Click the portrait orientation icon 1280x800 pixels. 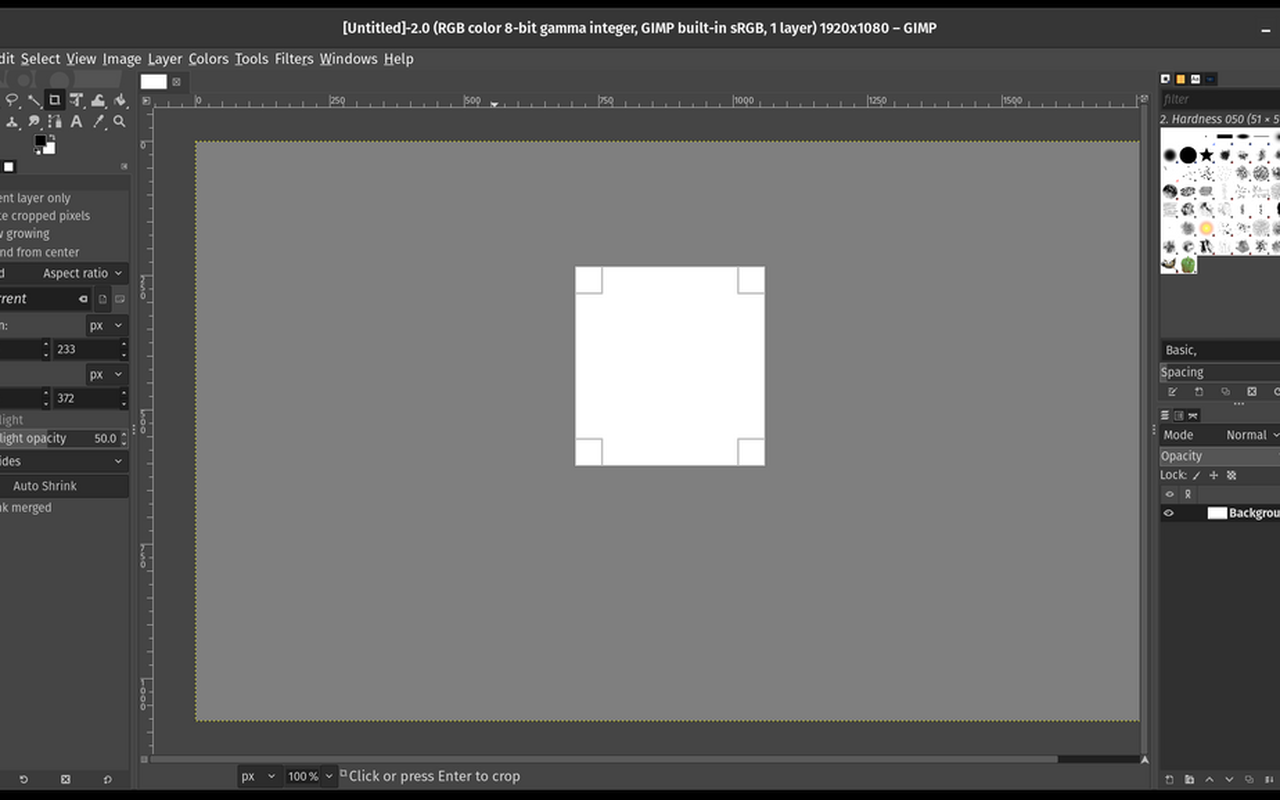tap(102, 299)
